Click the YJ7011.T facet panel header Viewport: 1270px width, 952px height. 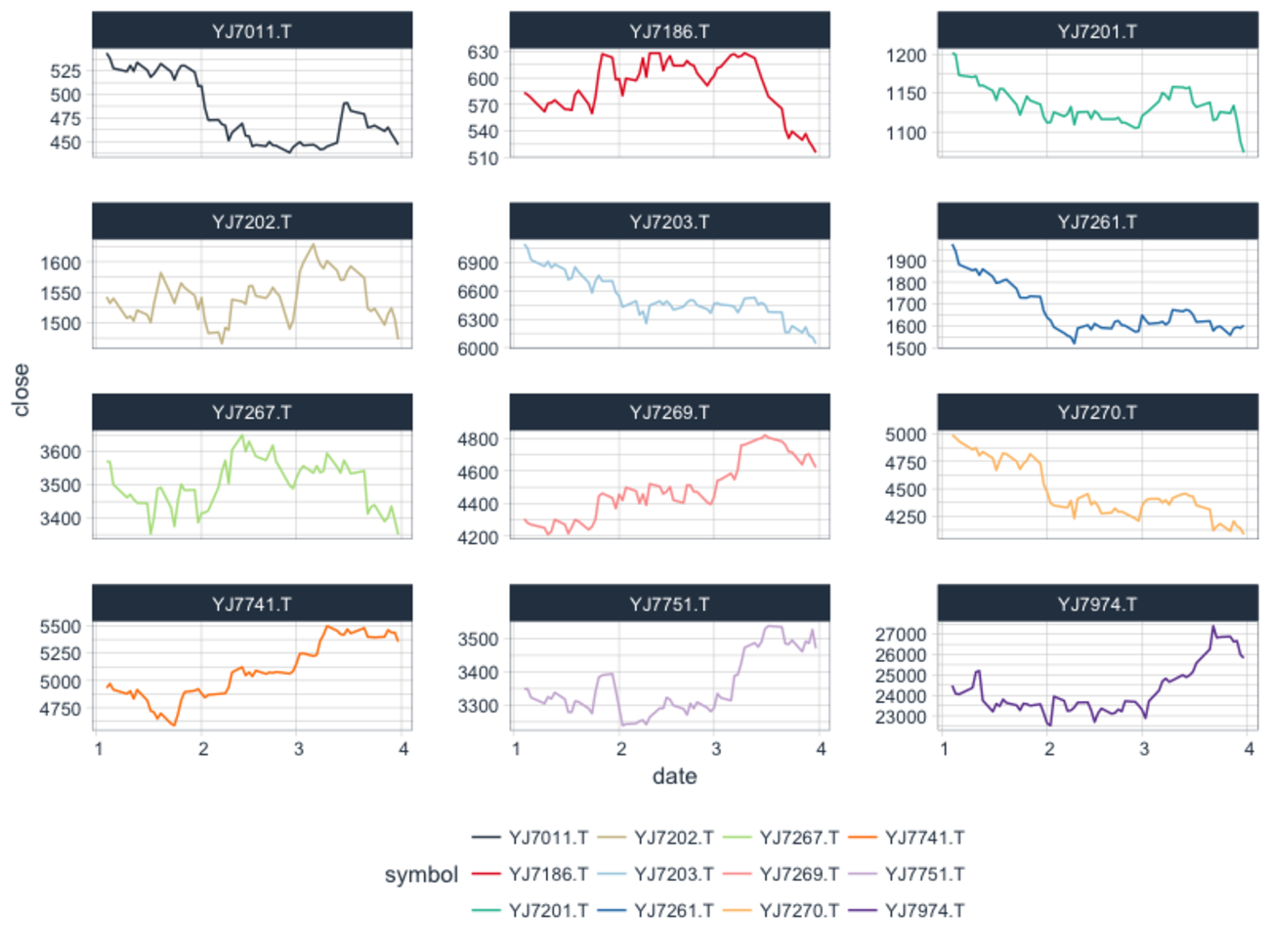(x=252, y=31)
